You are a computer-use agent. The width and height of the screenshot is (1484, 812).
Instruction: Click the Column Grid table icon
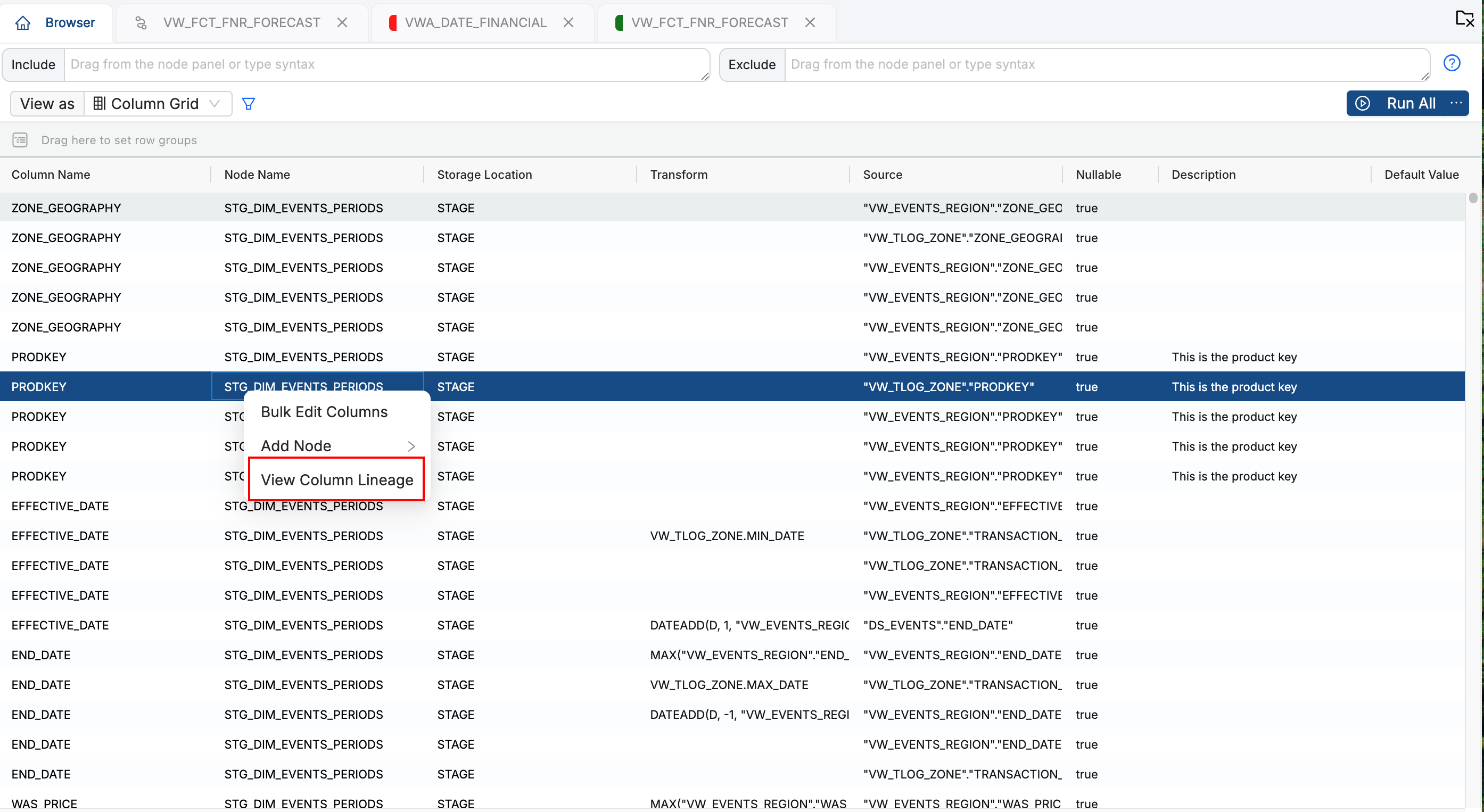click(99, 104)
